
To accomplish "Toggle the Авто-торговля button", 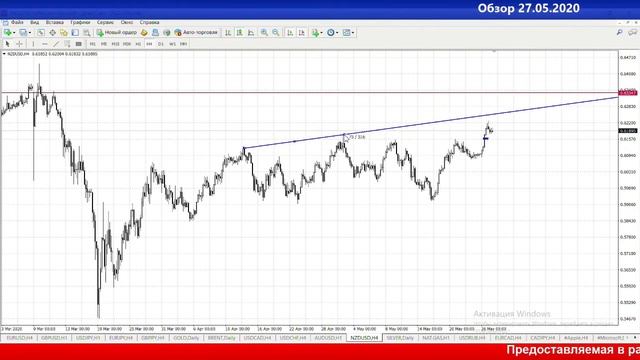I will pyautogui.click(x=196, y=33).
